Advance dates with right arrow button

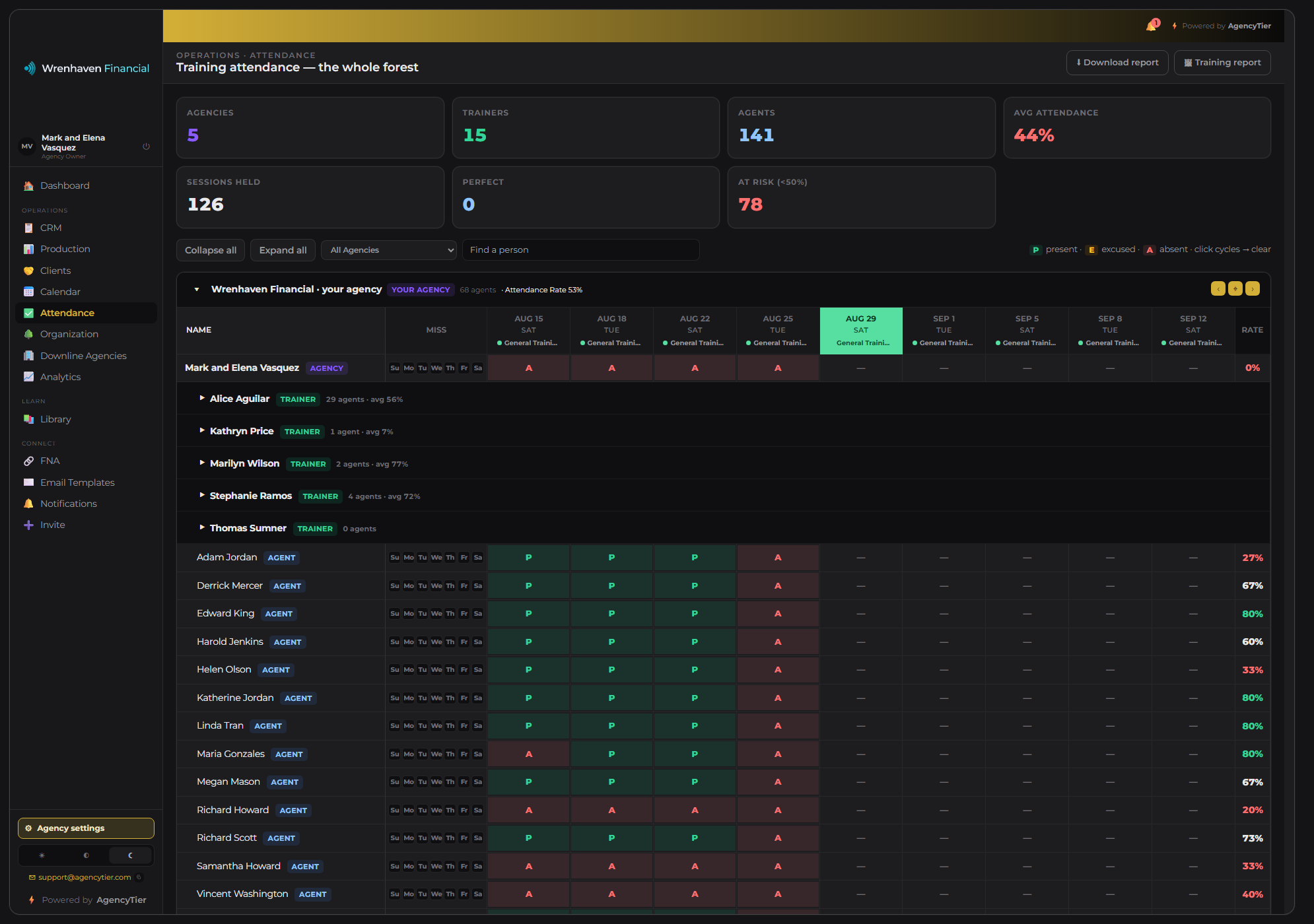tap(1252, 288)
